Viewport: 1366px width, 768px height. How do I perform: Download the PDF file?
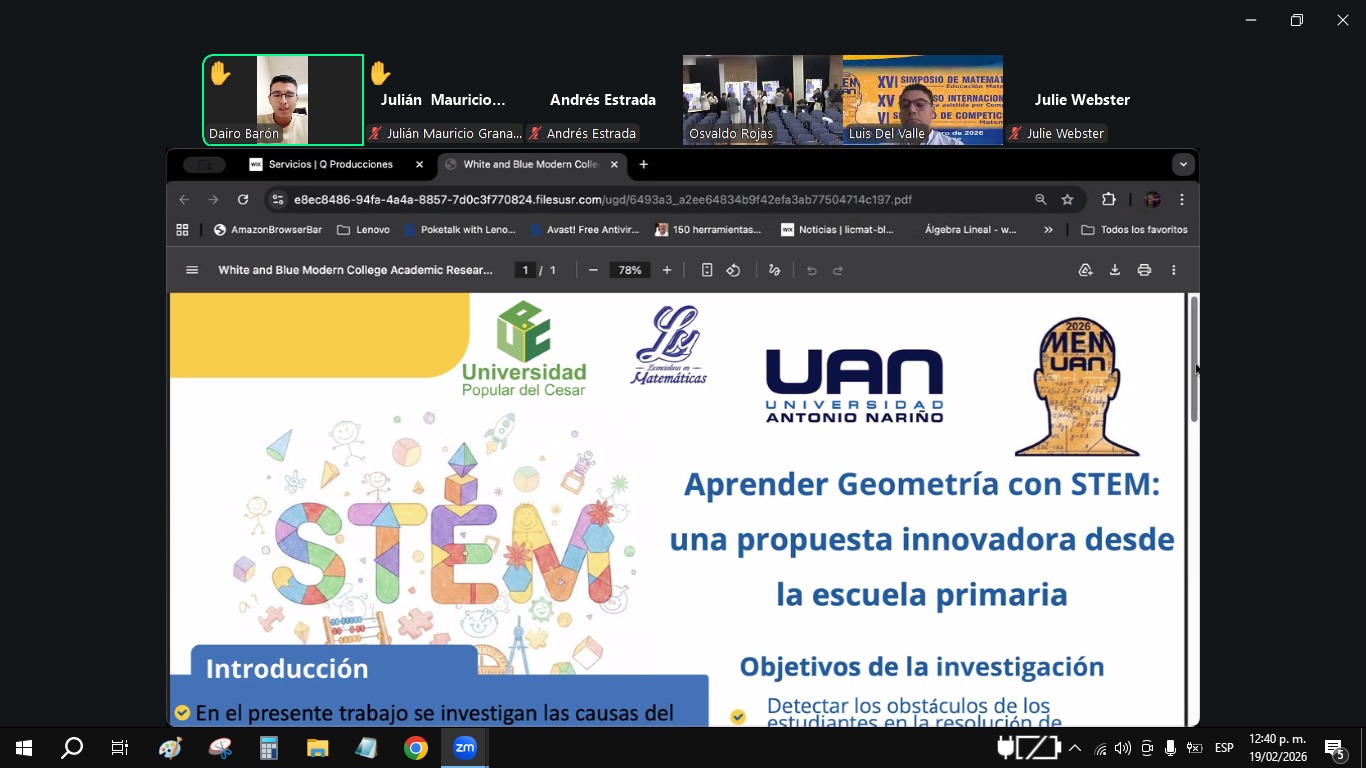(x=1114, y=270)
